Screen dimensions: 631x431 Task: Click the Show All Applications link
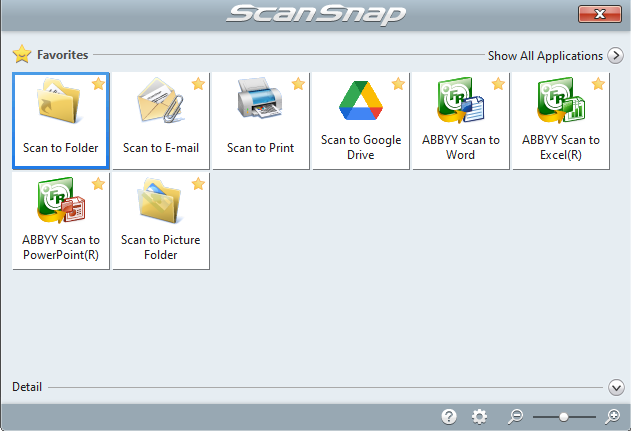tap(545, 56)
